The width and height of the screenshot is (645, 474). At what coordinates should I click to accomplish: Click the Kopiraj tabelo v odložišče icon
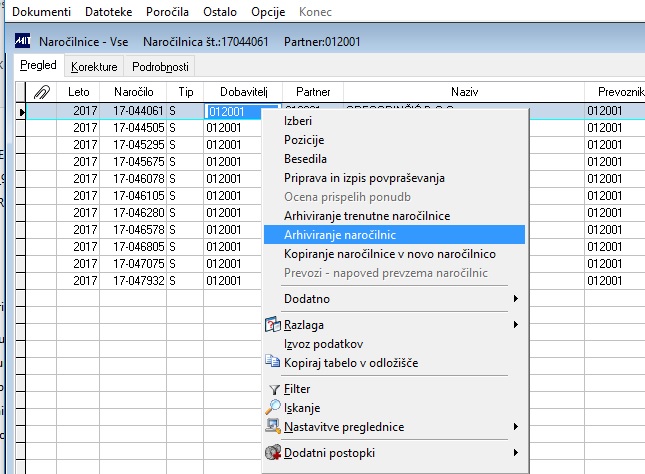[272, 362]
